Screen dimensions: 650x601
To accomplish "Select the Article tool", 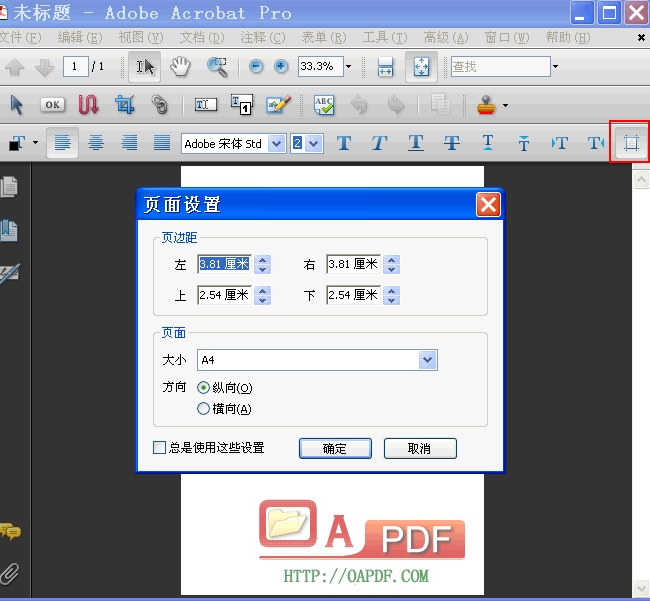I will [x=88, y=104].
